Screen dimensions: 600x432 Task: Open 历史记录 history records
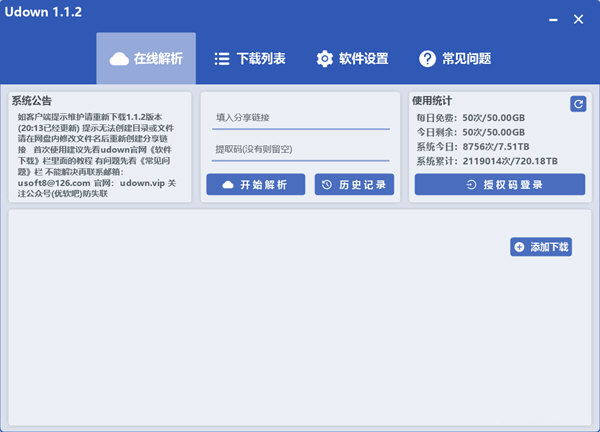pyautogui.click(x=354, y=185)
